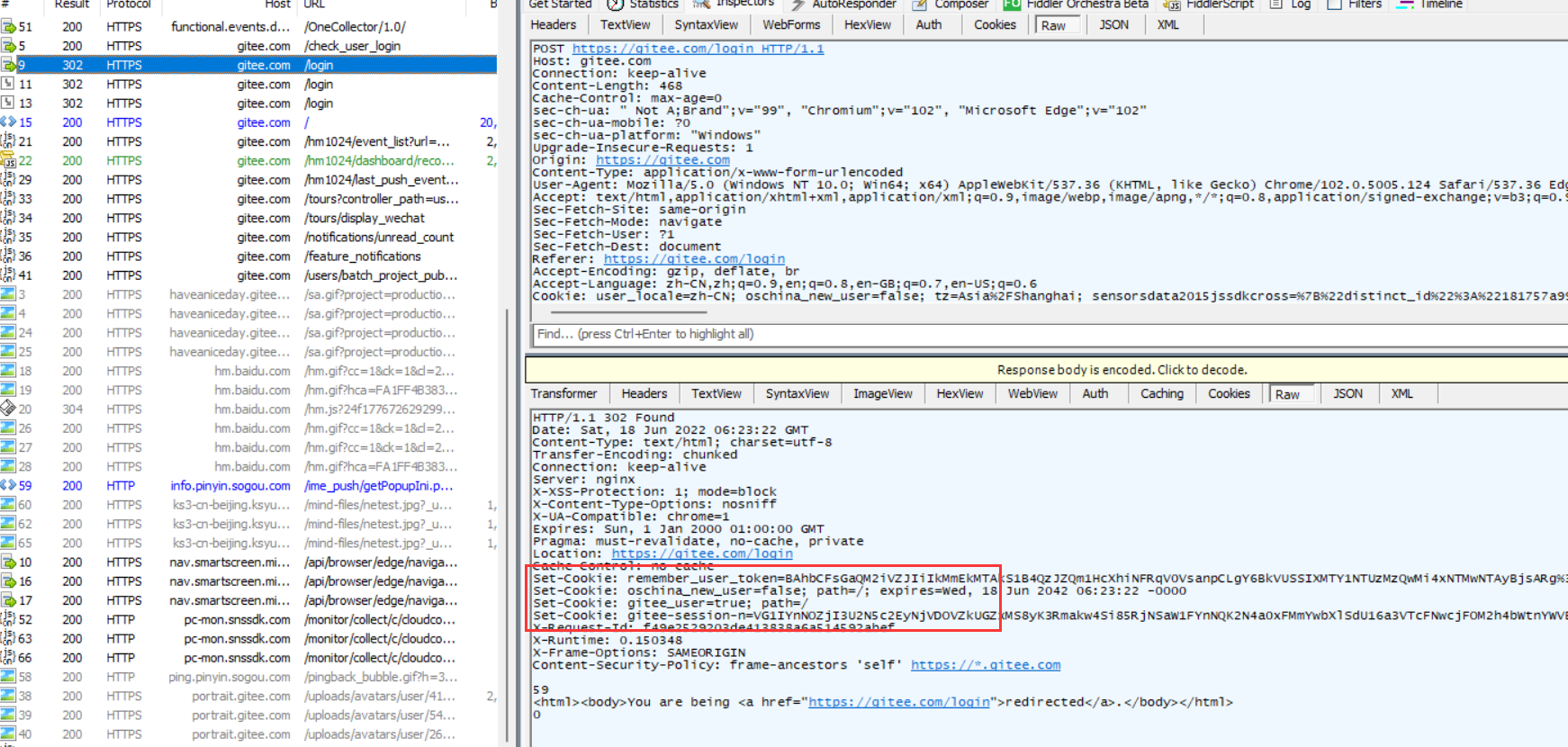The image size is (1568, 747).
Task: Open the POST https://gitee.com/login link
Action: pos(698,49)
